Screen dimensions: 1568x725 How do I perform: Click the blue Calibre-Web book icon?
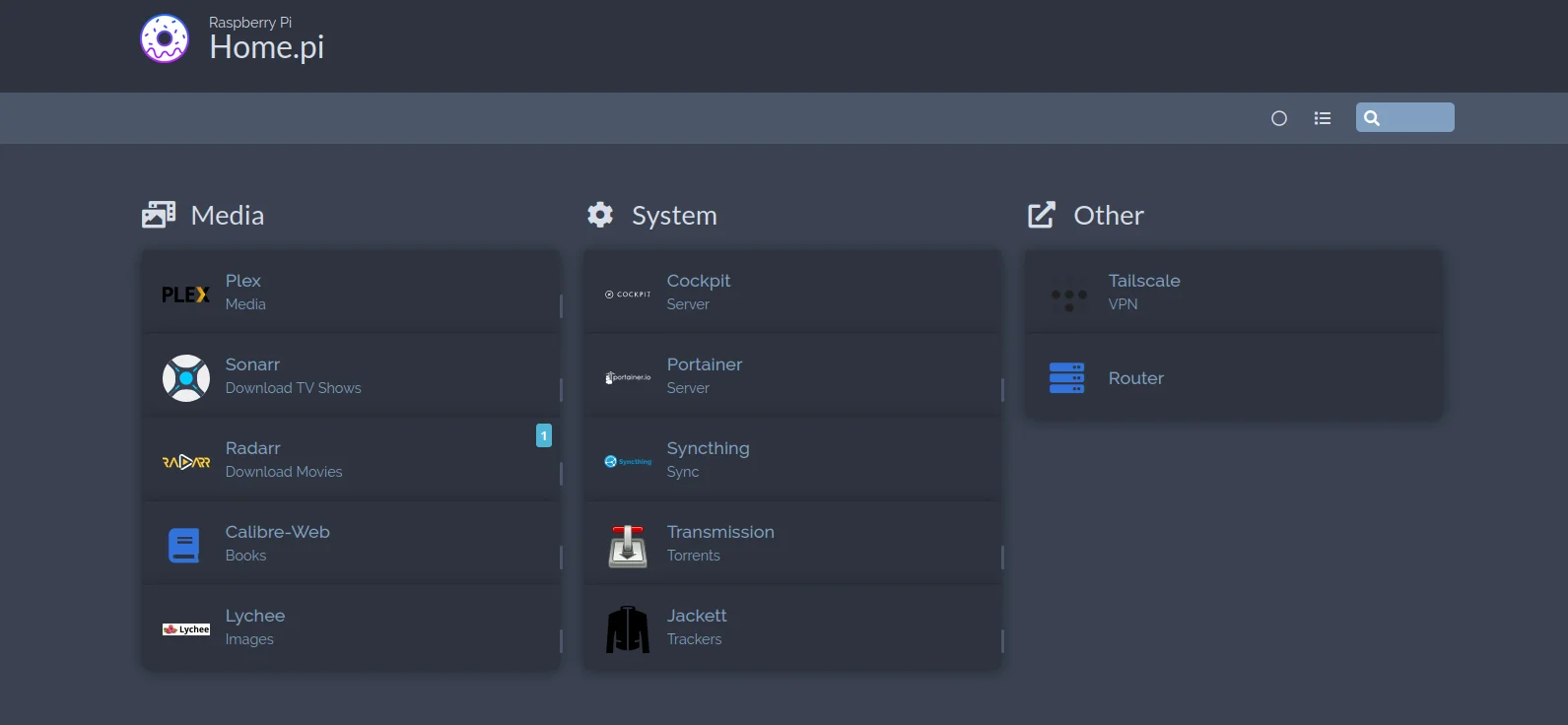pos(184,546)
